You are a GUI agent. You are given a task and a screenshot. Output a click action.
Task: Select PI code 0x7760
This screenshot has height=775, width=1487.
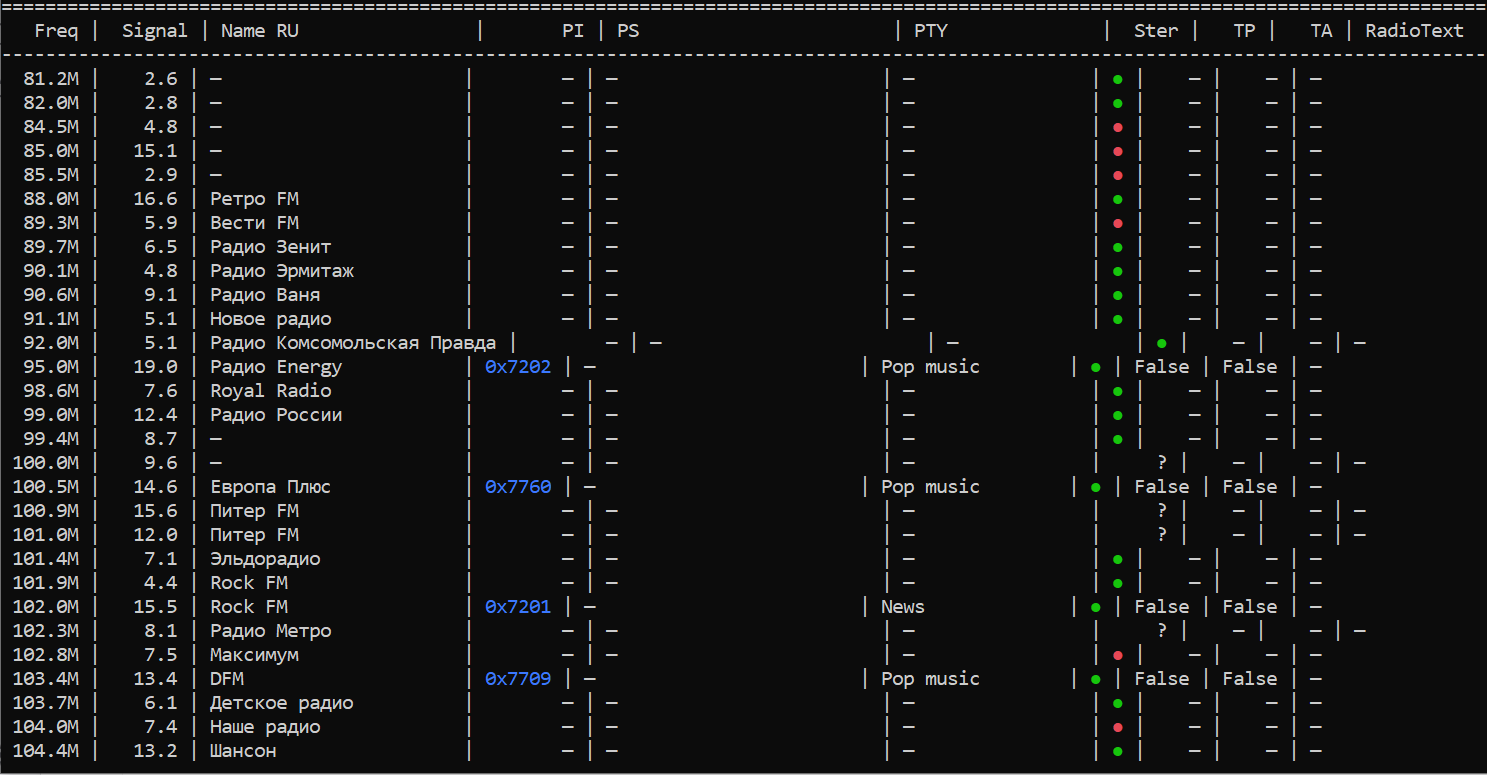pyautogui.click(x=518, y=487)
